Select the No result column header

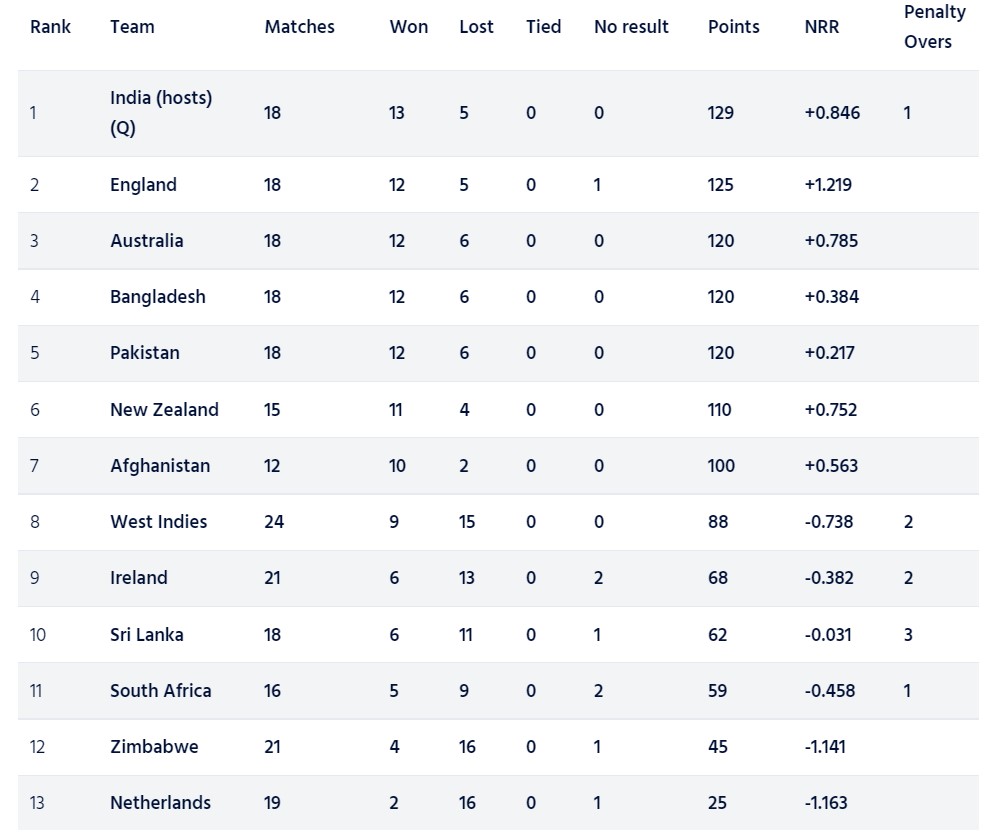(631, 27)
